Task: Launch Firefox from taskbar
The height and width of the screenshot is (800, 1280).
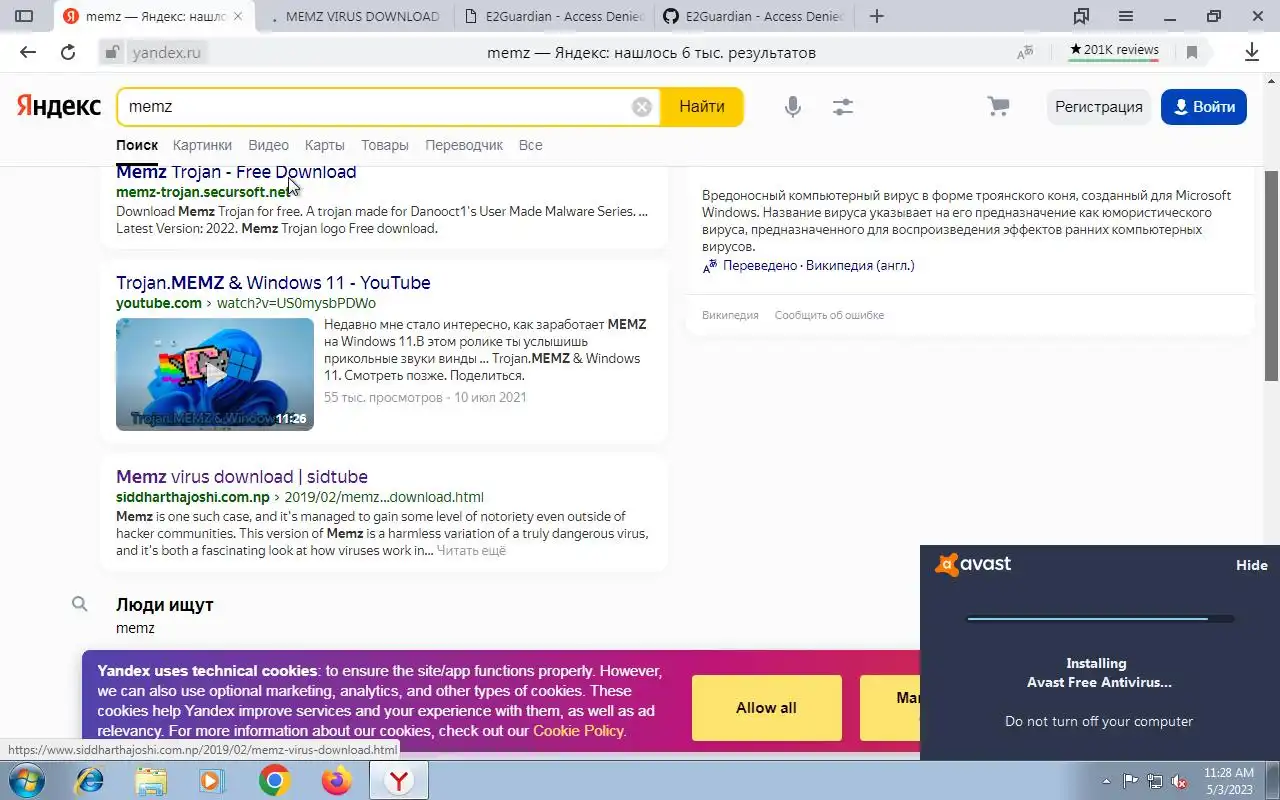Action: 336,780
